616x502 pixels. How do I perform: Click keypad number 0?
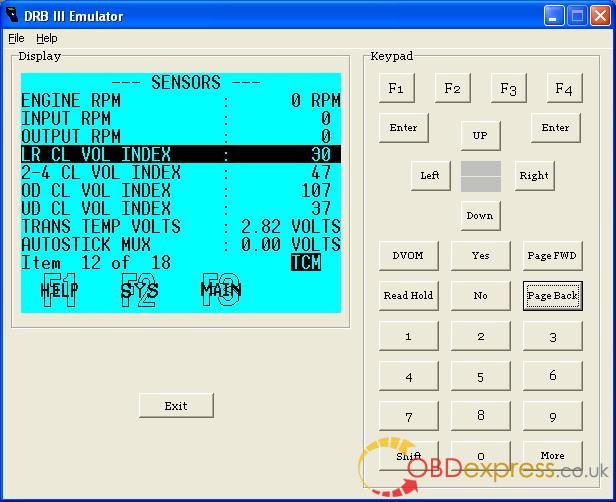480,456
